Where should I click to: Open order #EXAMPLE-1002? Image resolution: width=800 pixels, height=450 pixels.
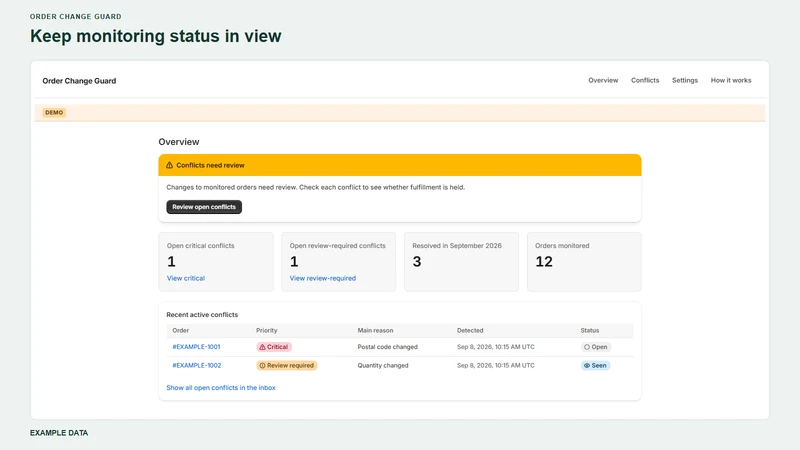coord(196,365)
